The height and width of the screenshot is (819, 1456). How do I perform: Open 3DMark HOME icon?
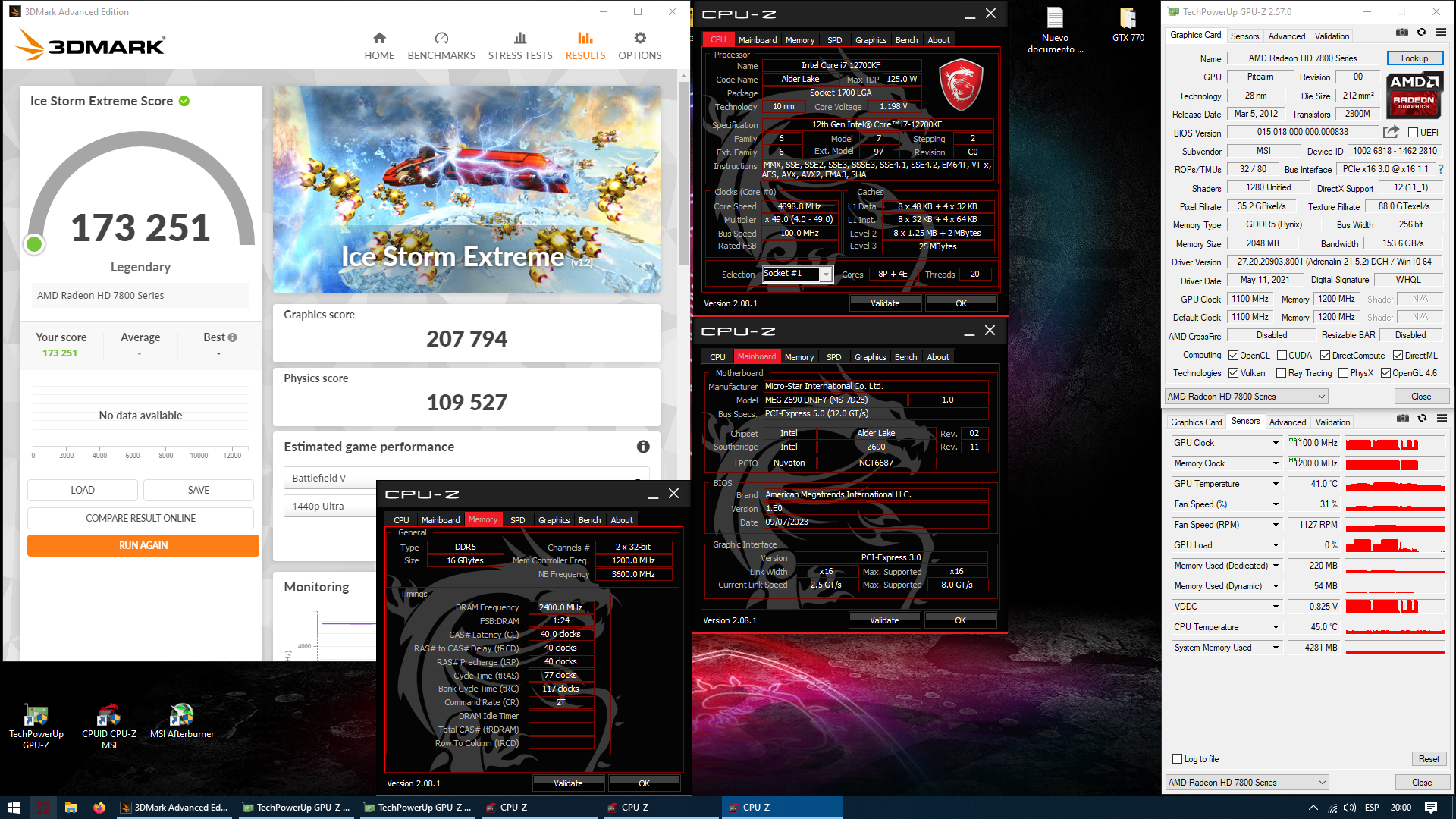[x=379, y=38]
